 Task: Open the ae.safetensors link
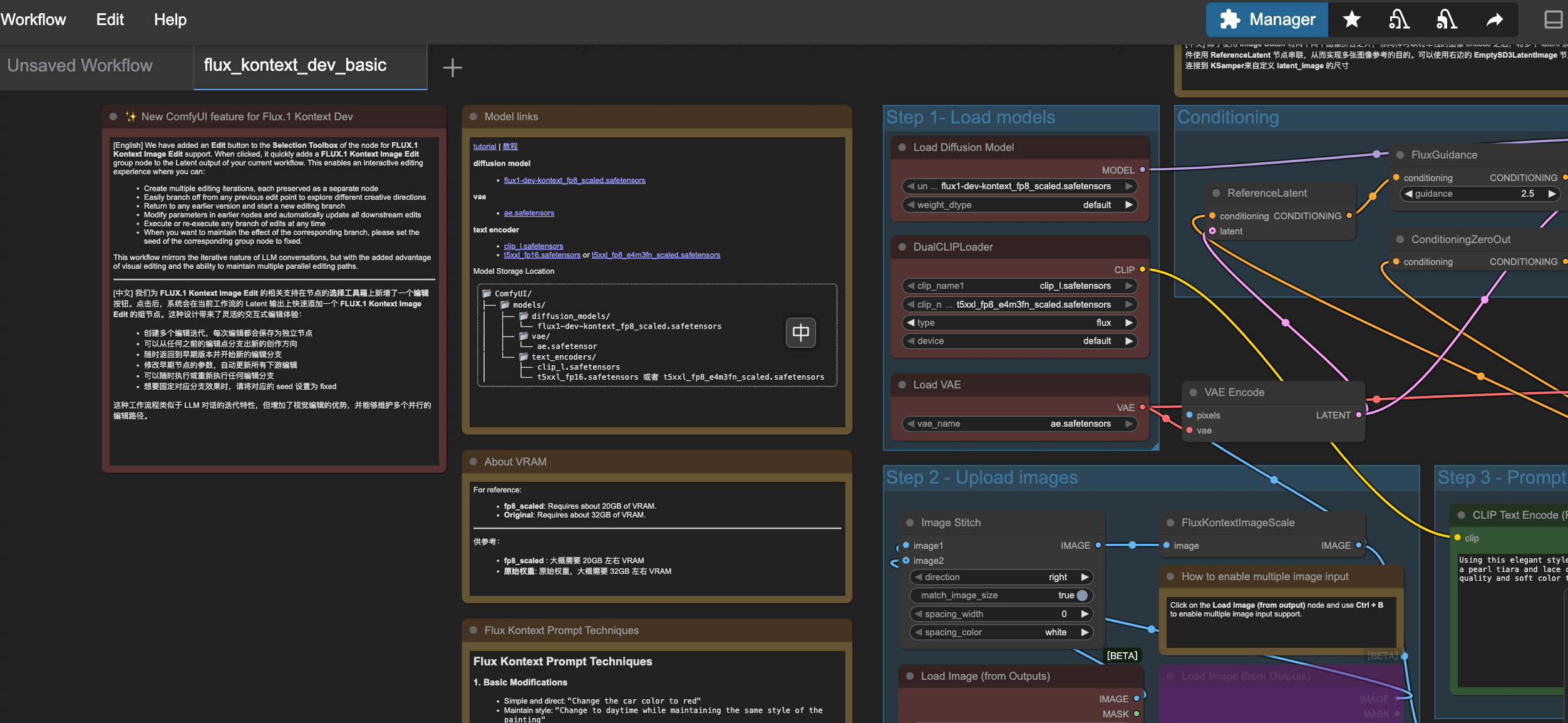(529, 213)
